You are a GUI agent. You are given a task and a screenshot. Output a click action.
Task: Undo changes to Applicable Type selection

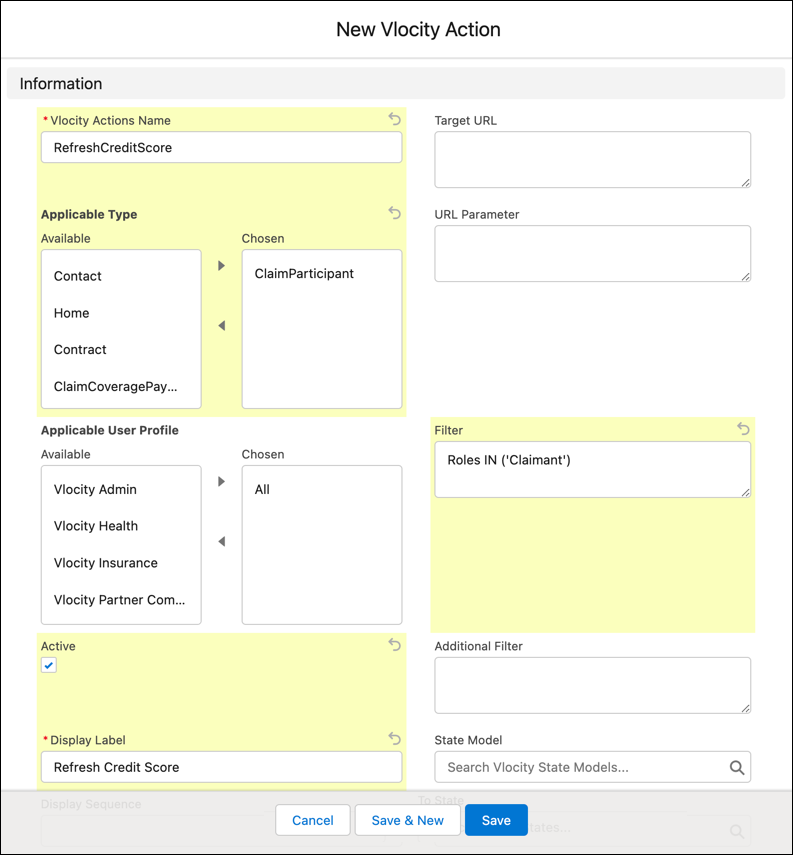(394, 213)
